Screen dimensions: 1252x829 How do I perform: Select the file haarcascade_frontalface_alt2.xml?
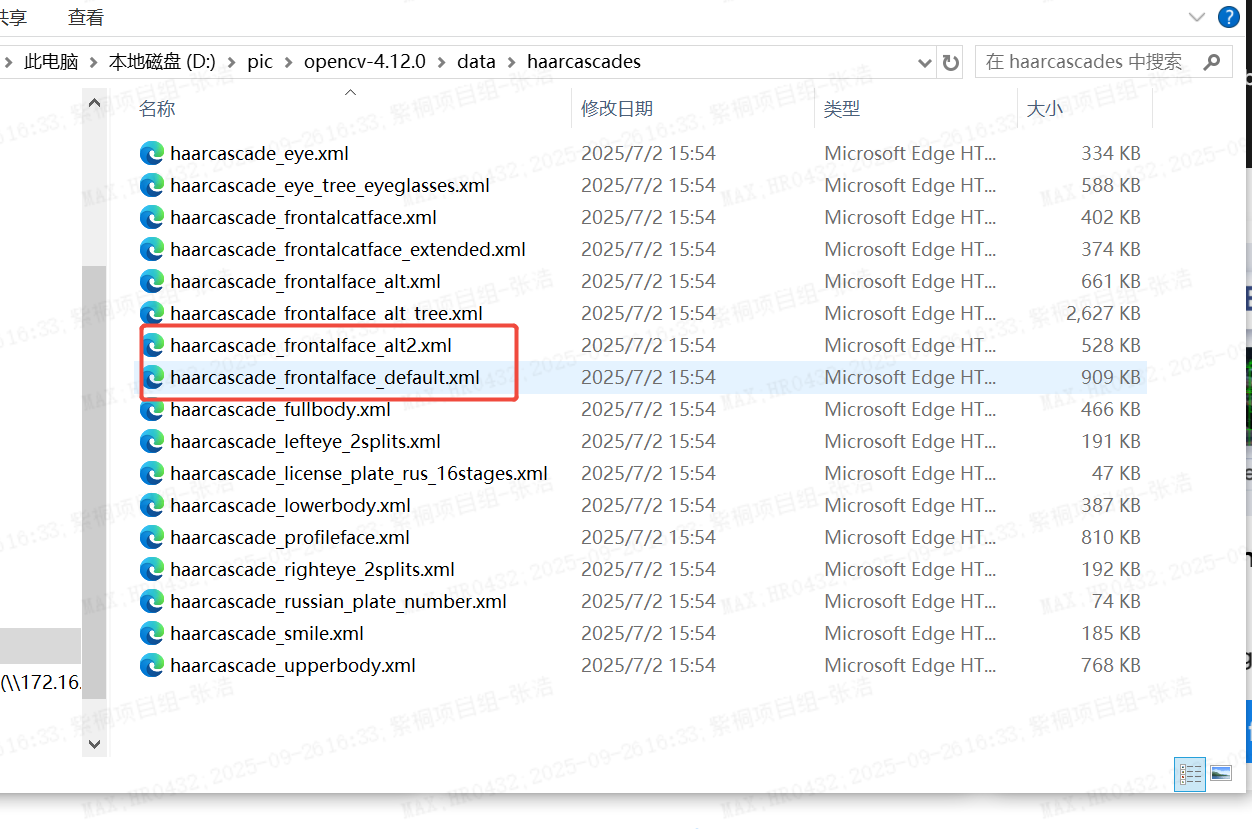click(311, 345)
